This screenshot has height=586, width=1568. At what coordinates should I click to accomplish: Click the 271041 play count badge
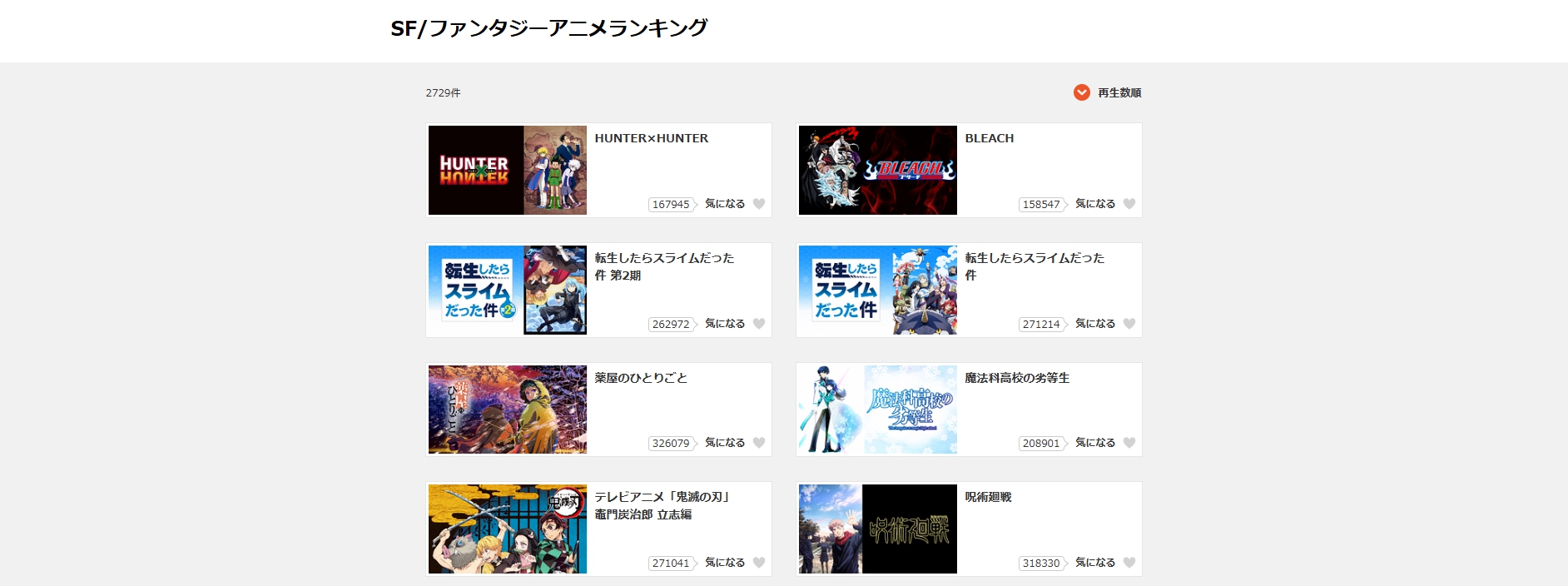pos(672,564)
